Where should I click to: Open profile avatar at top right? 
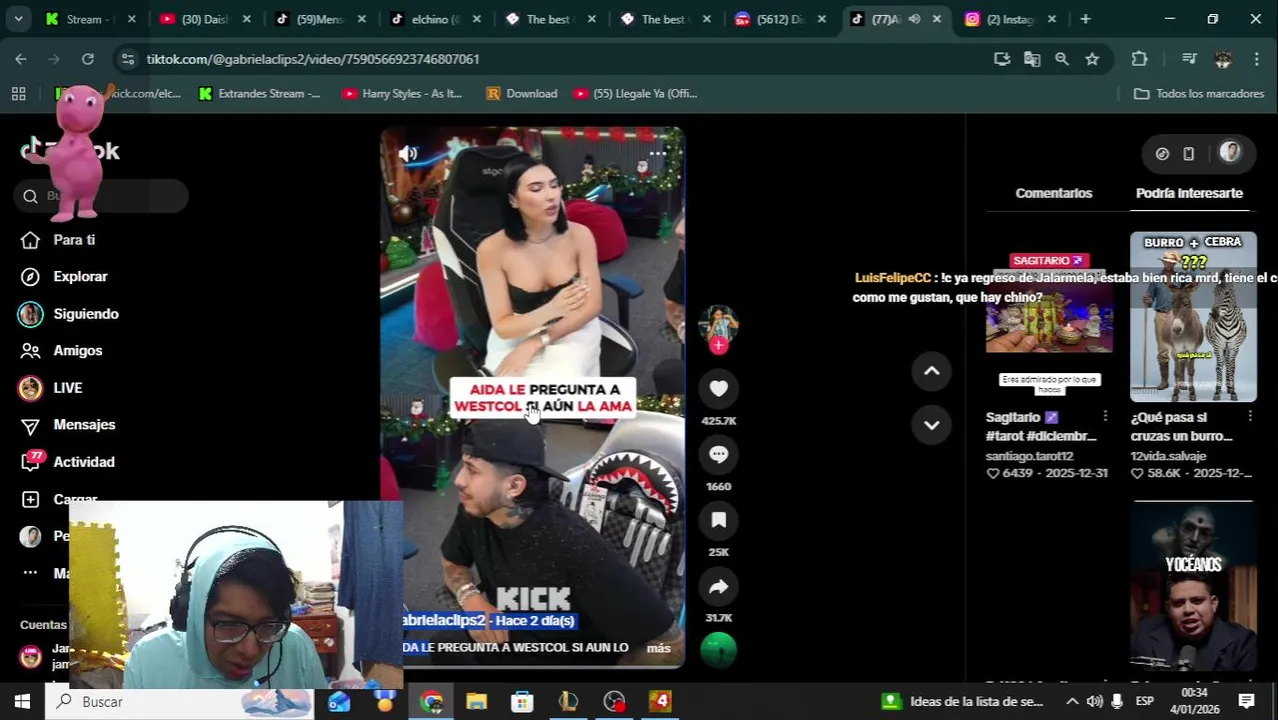pos(1230,153)
